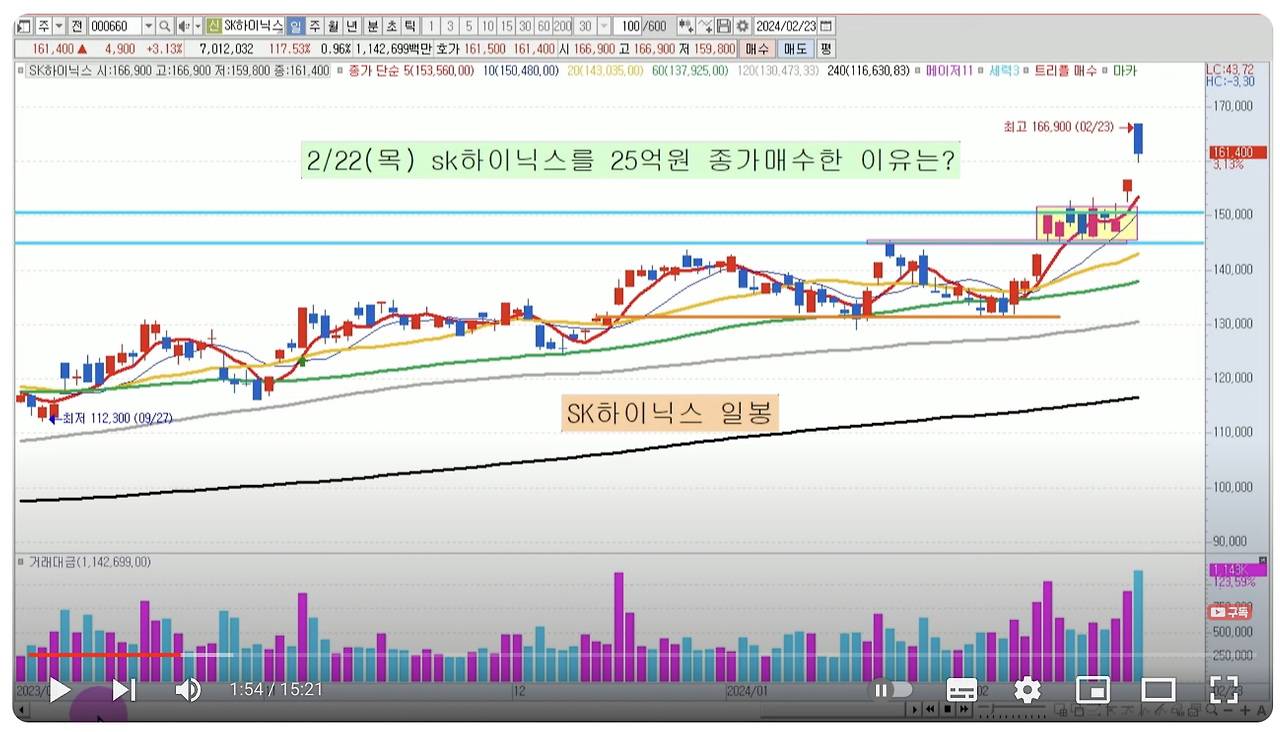Play the video
The width and height of the screenshot is (1280, 732).
(59, 690)
